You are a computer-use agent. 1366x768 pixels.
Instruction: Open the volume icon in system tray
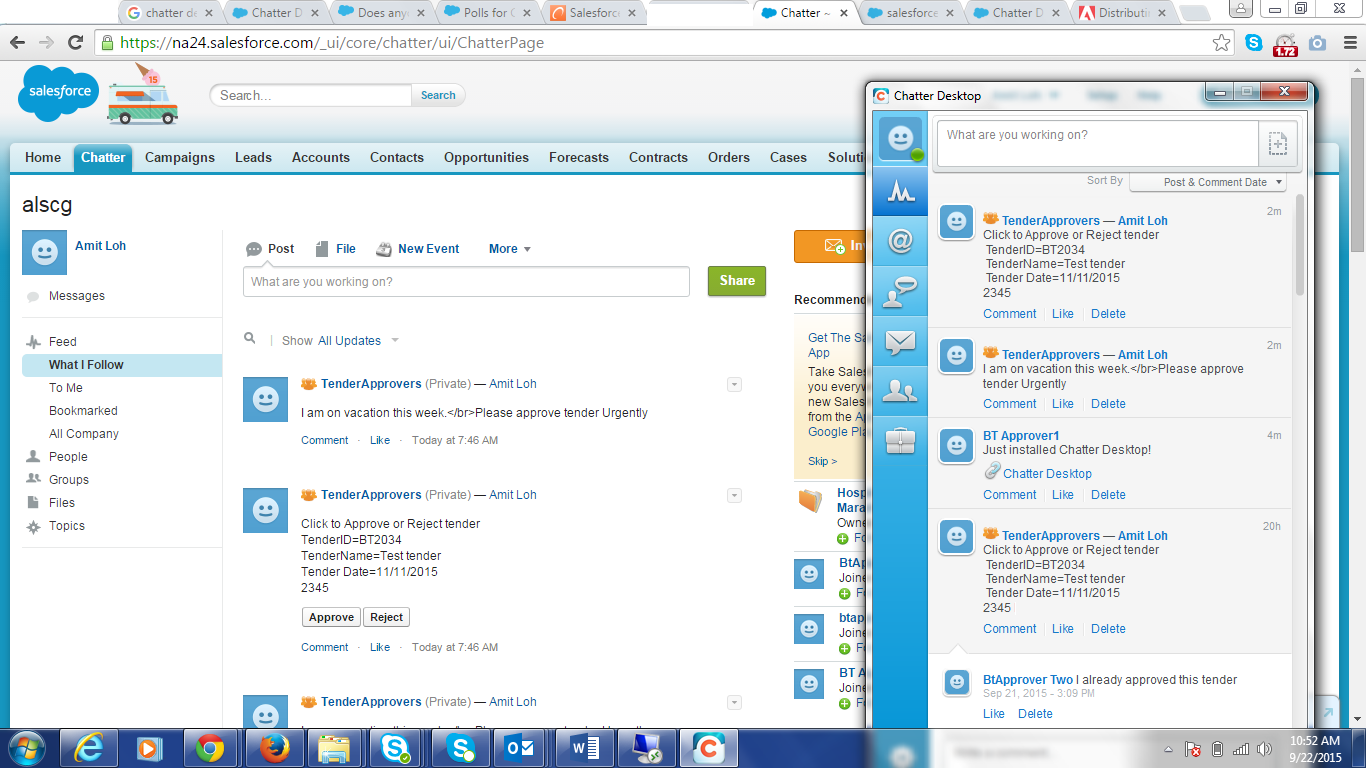tap(1265, 749)
